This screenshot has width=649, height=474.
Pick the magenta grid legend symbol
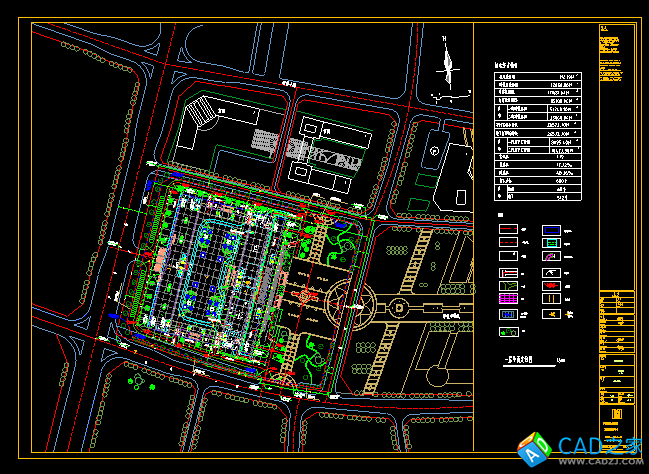pyautogui.click(x=508, y=298)
